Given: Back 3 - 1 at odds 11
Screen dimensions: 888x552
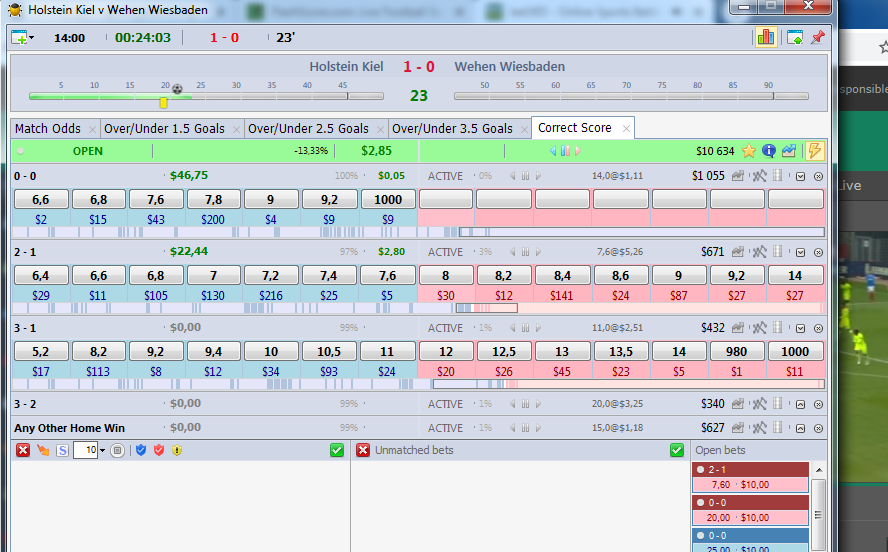Looking at the screenshot, I should 387,351.
